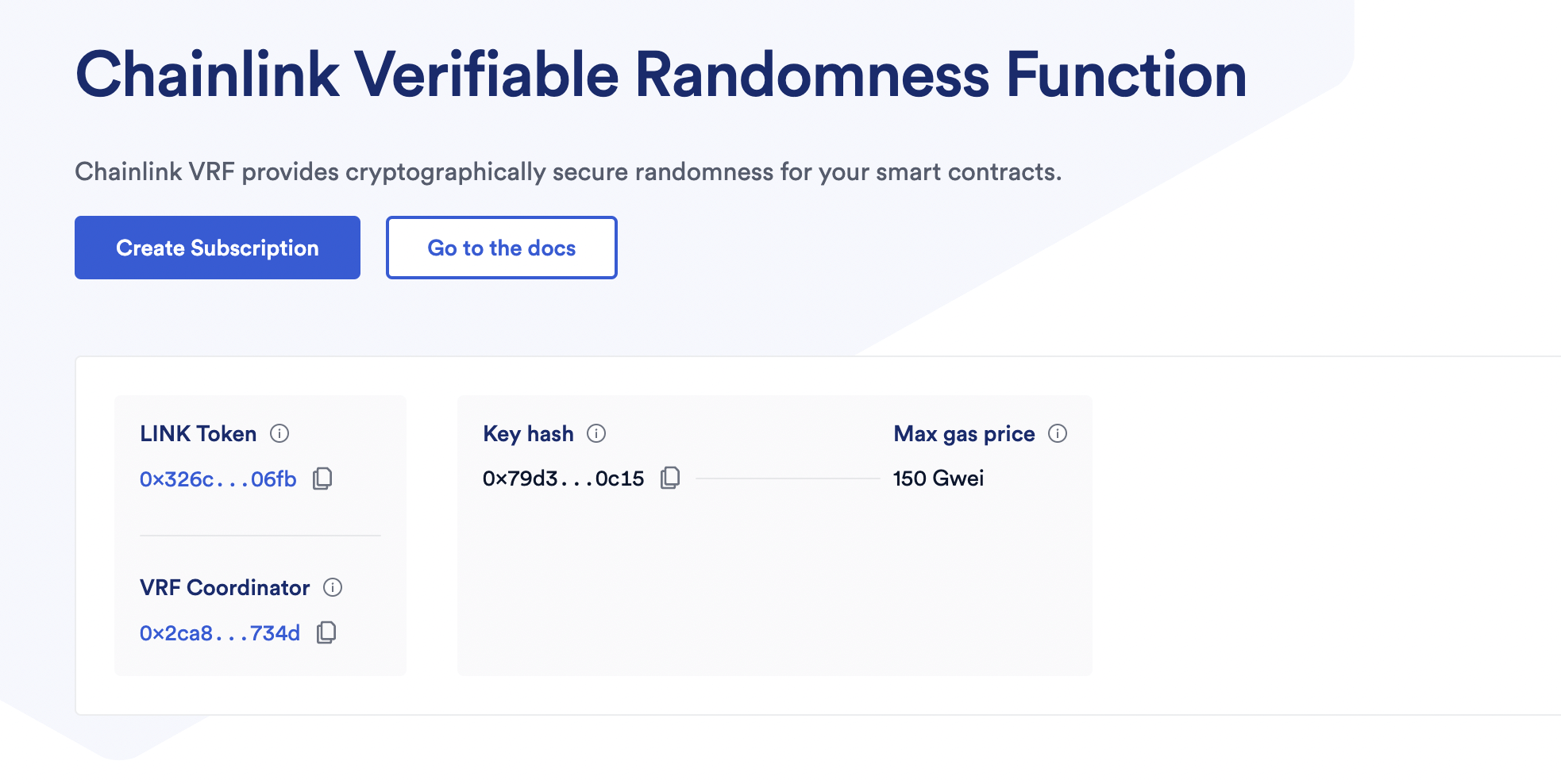Select the 150 Gwei max gas price value
The width and height of the screenshot is (1561, 784).
click(939, 477)
